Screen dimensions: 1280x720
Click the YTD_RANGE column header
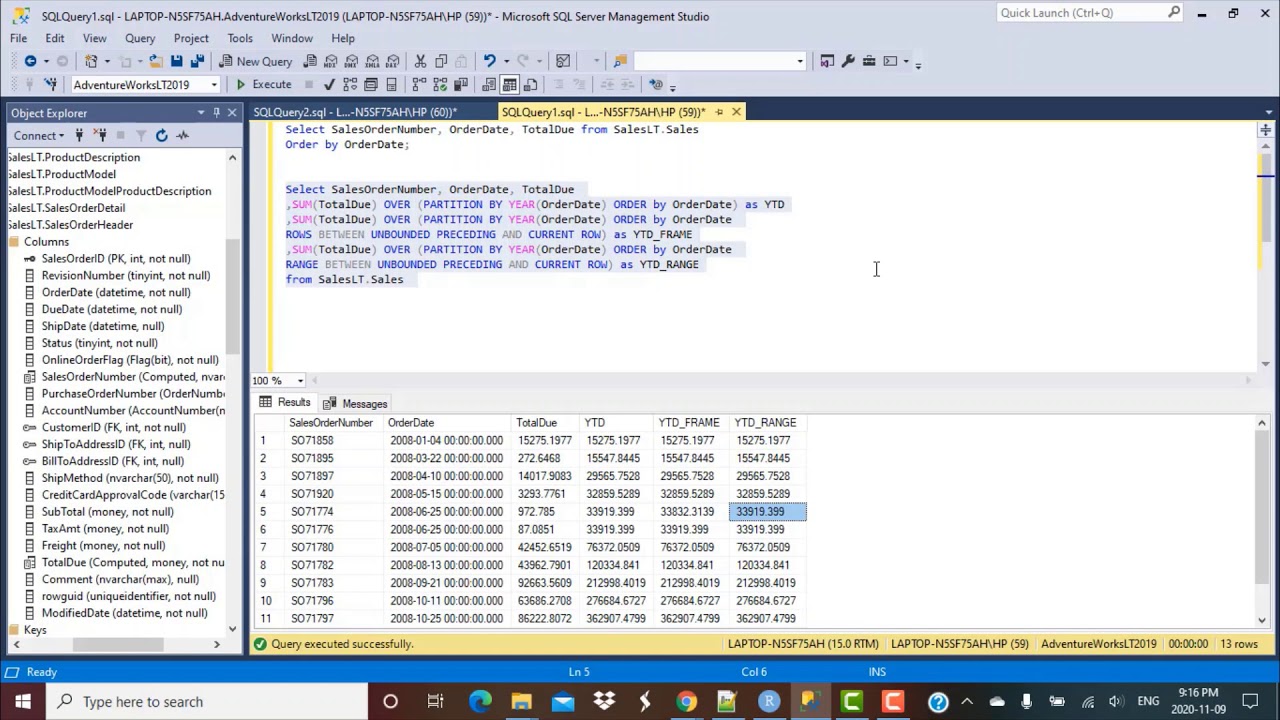pyautogui.click(x=768, y=423)
